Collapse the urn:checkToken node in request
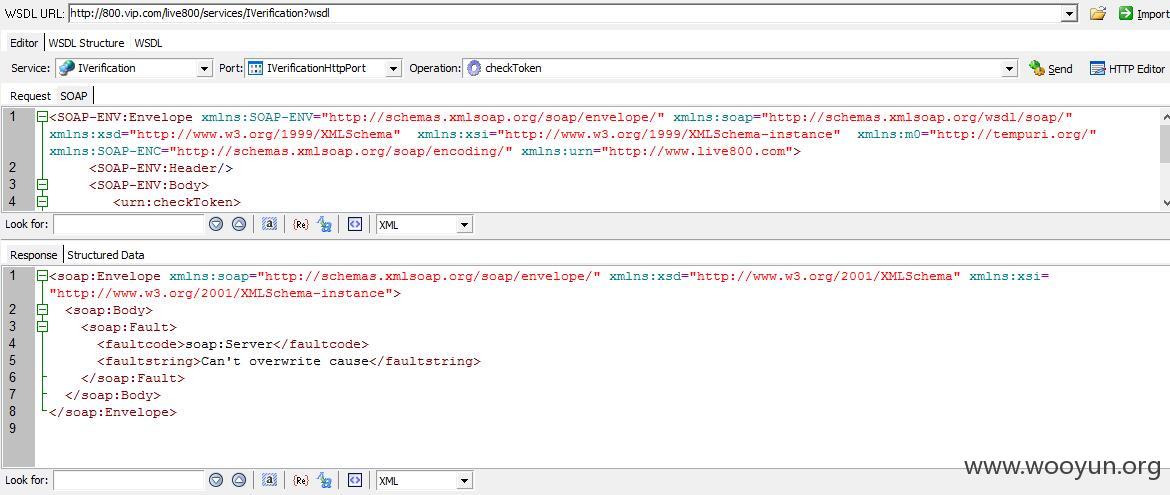 (42, 202)
